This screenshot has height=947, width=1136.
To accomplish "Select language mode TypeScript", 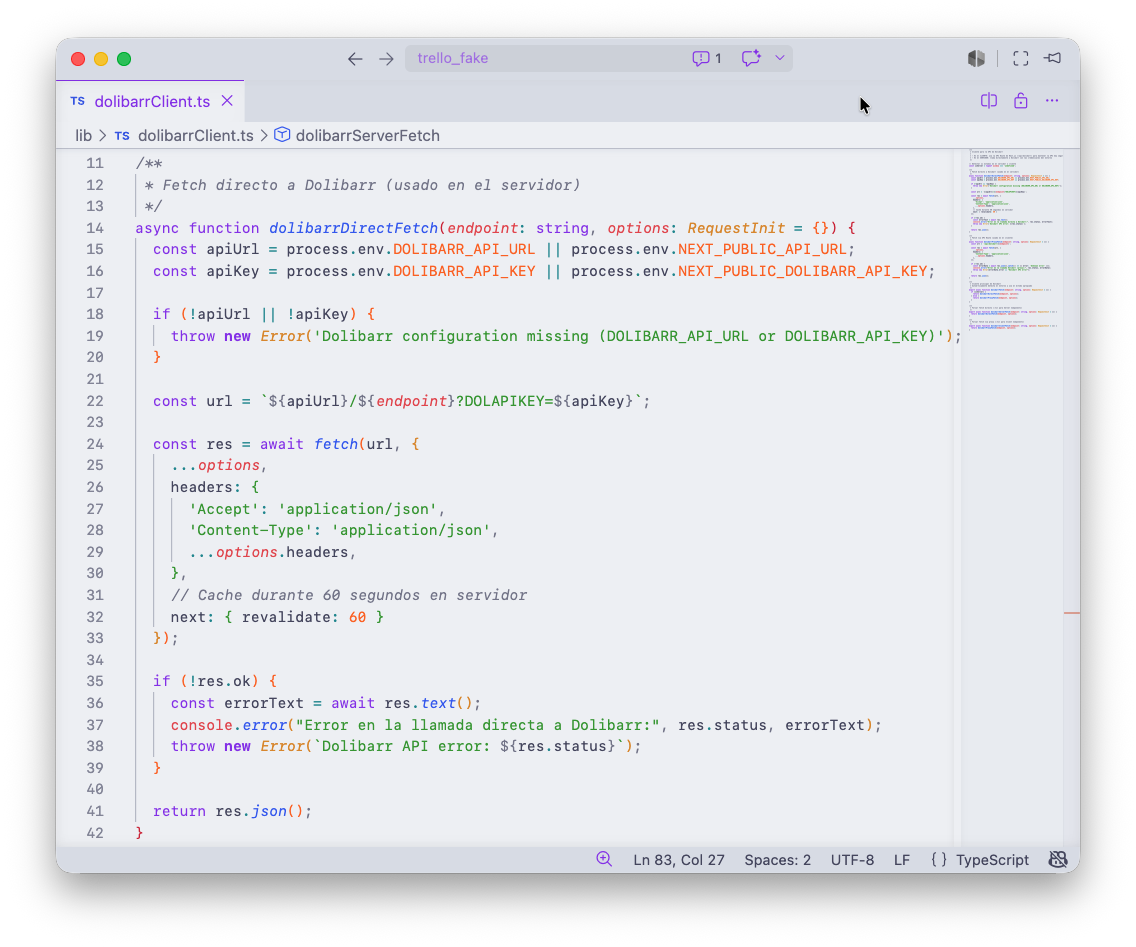I will pos(992,860).
